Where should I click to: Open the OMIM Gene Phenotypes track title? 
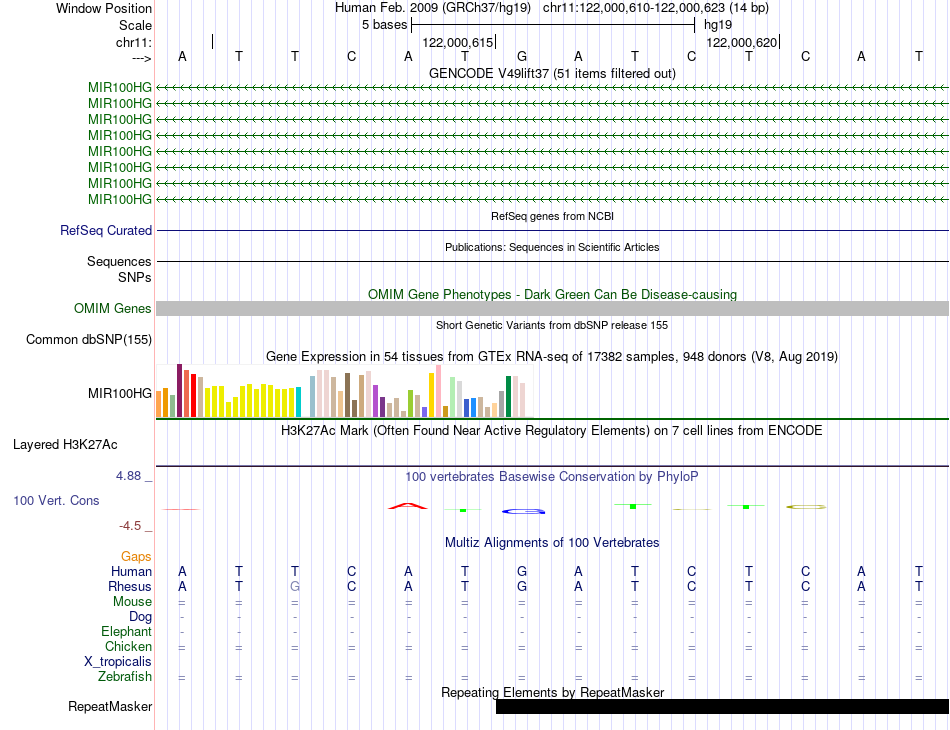(552, 294)
